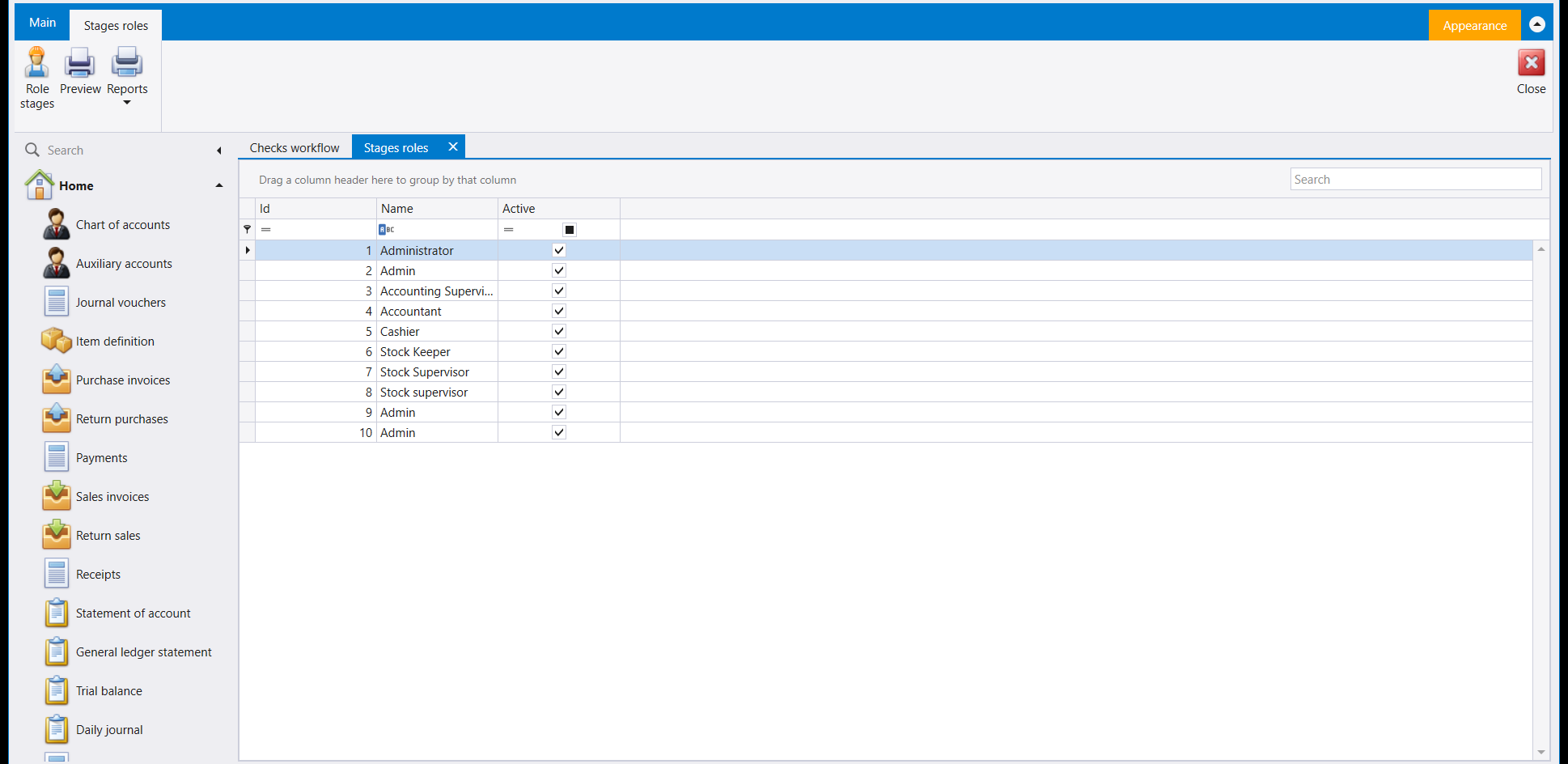
Task: Open Statement of account
Action: pyautogui.click(x=133, y=613)
